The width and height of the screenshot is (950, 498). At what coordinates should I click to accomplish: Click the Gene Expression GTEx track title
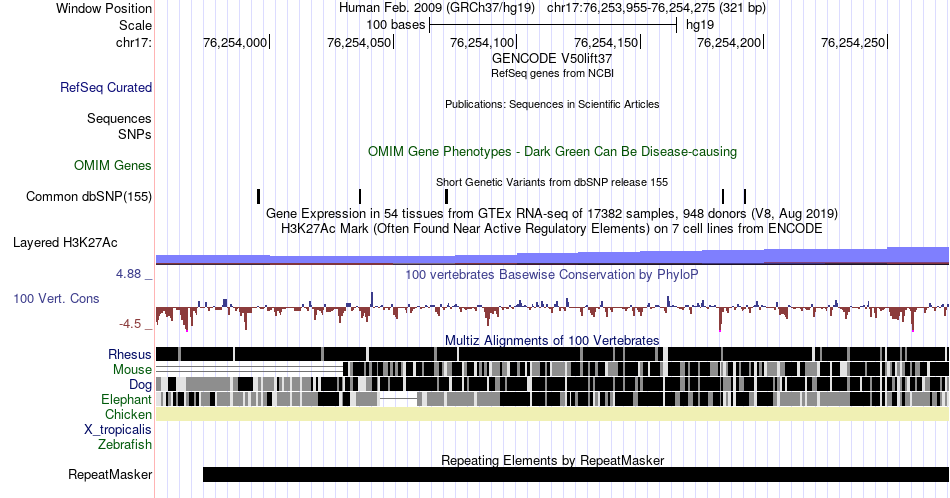coord(552,214)
